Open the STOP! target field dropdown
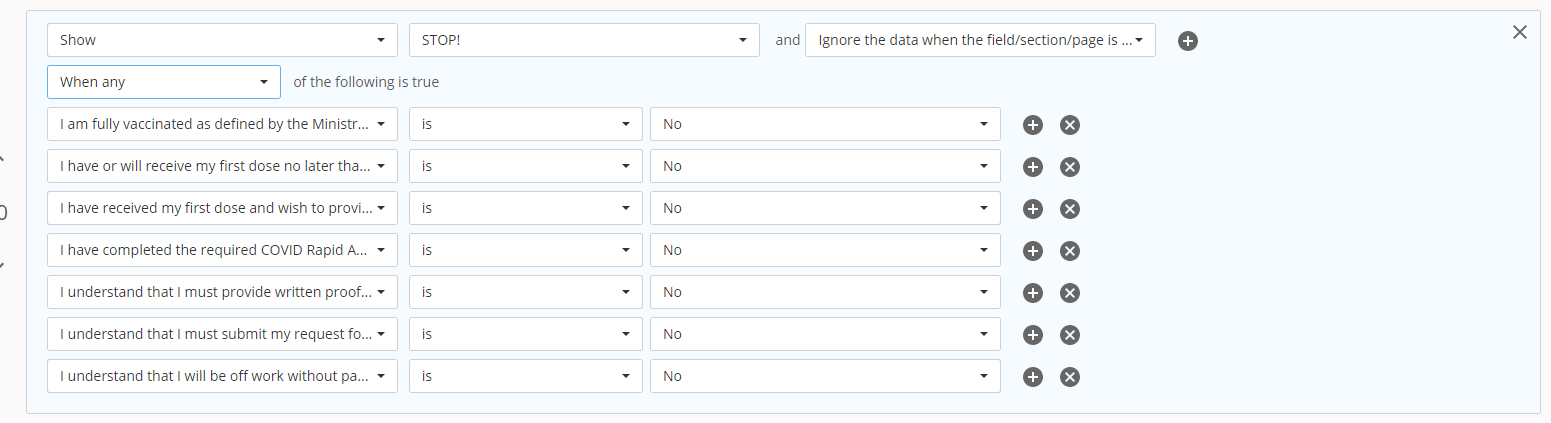The width and height of the screenshot is (1551, 423). [x=584, y=40]
